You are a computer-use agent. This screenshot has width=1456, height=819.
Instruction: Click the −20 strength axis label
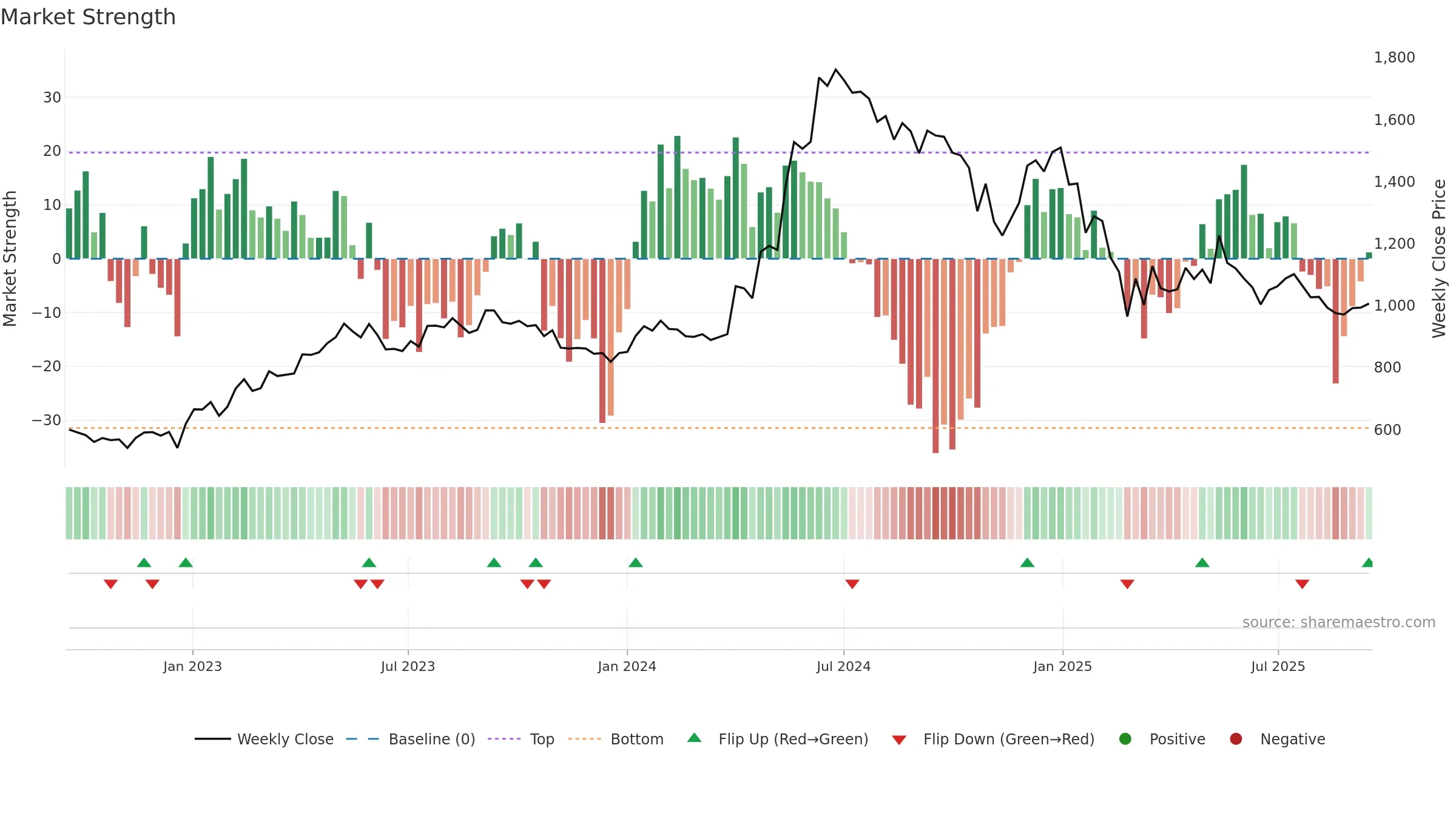tap(46, 366)
